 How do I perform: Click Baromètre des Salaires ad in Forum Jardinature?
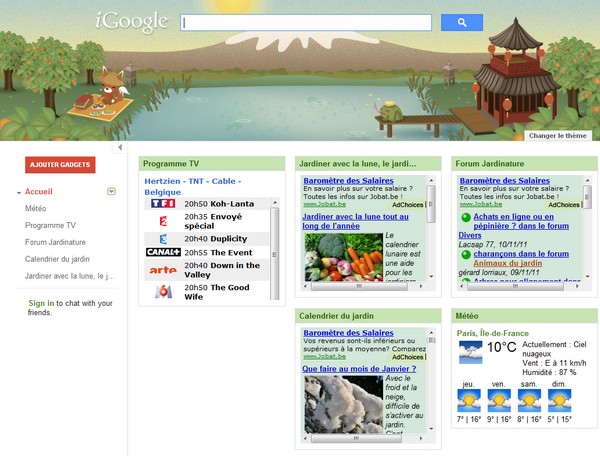[x=504, y=181]
